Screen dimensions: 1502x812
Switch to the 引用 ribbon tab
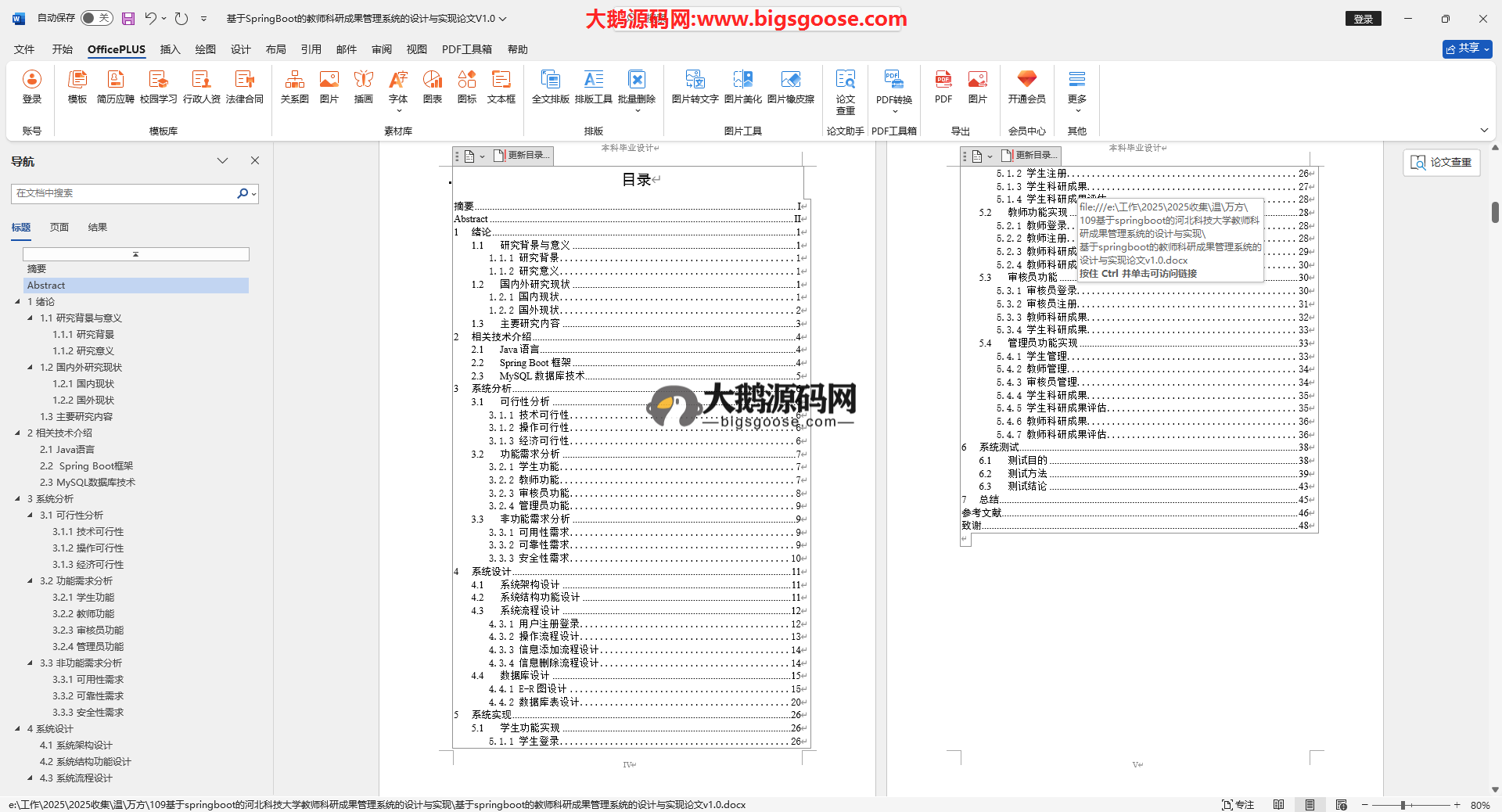click(x=311, y=49)
